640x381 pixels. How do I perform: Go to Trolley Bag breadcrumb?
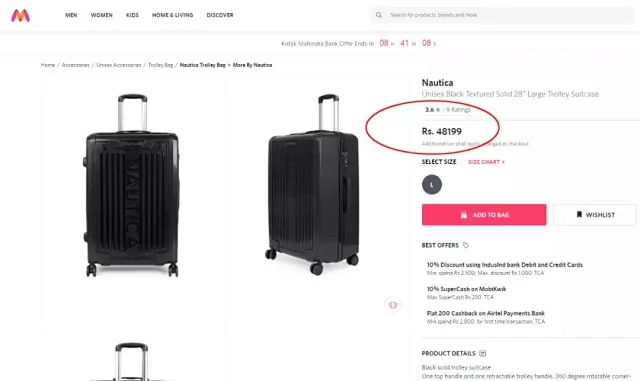160,65
